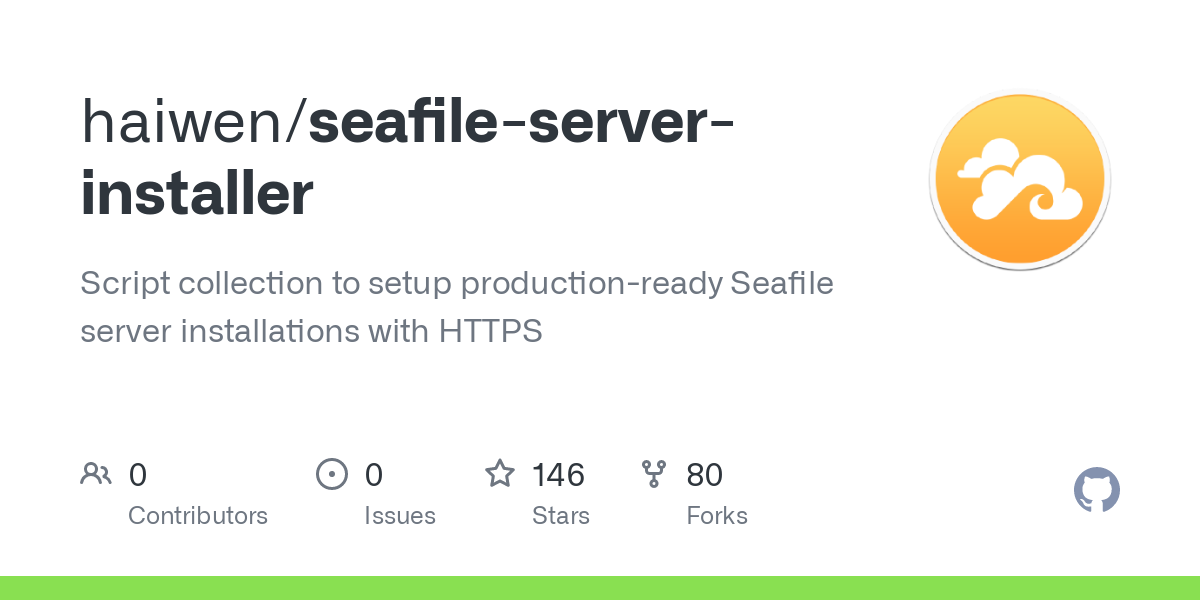Select the 'Contributors' label text

pyautogui.click(x=198, y=516)
